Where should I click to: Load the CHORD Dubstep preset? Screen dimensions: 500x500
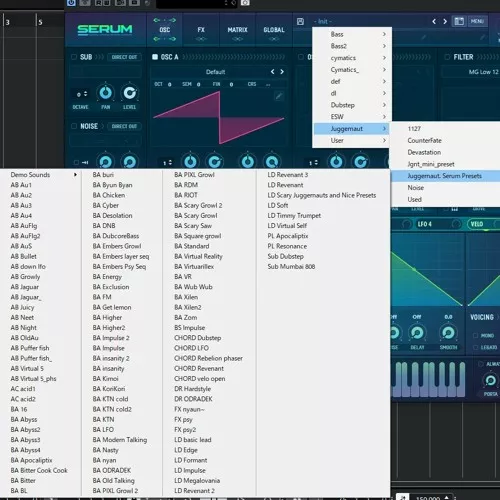(x=198, y=338)
